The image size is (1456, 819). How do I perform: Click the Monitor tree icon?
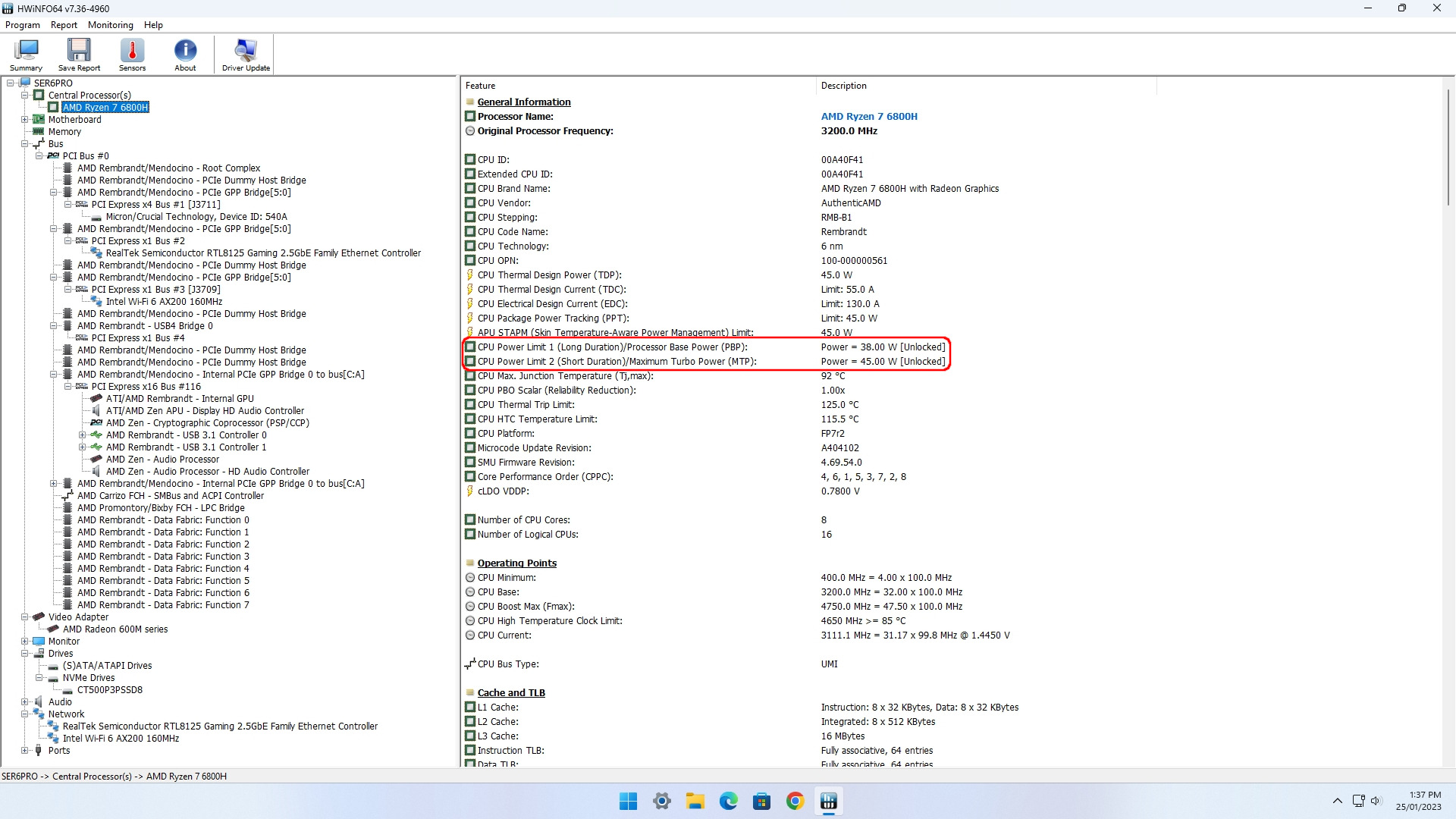pyautogui.click(x=39, y=642)
